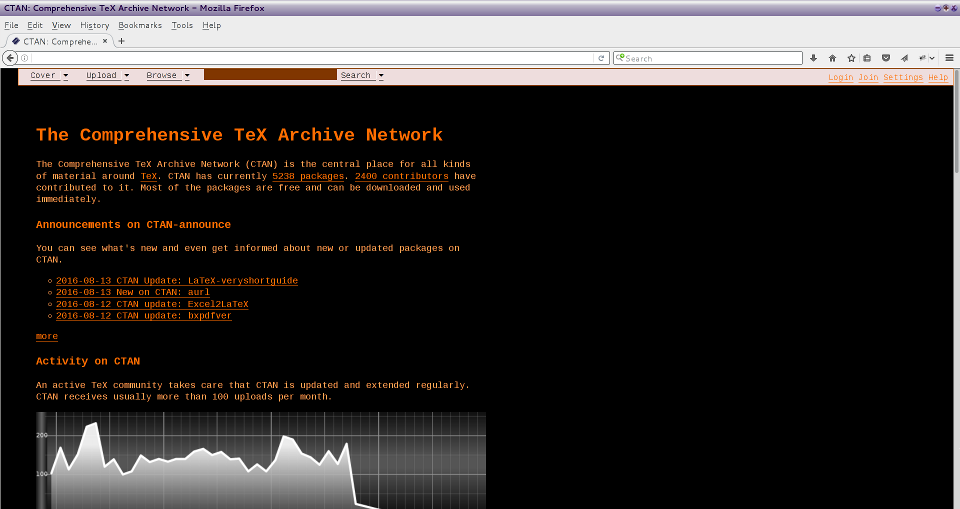The height and width of the screenshot is (509, 960).
Task: Bookmark this page with the star icon
Action: (x=851, y=58)
